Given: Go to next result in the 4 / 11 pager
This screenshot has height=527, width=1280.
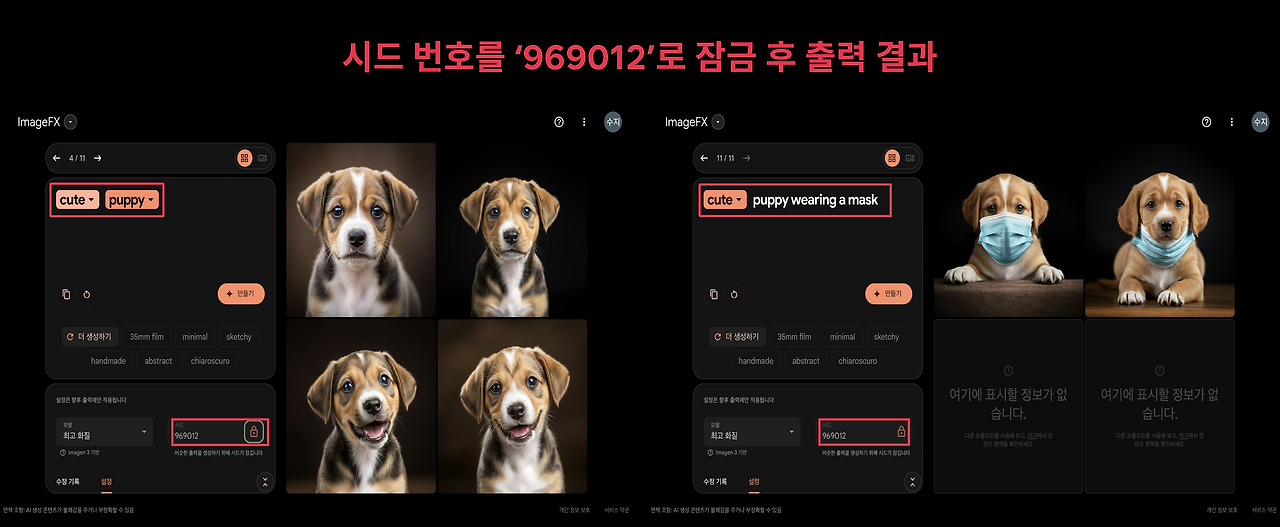Looking at the screenshot, I should pos(98,158).
